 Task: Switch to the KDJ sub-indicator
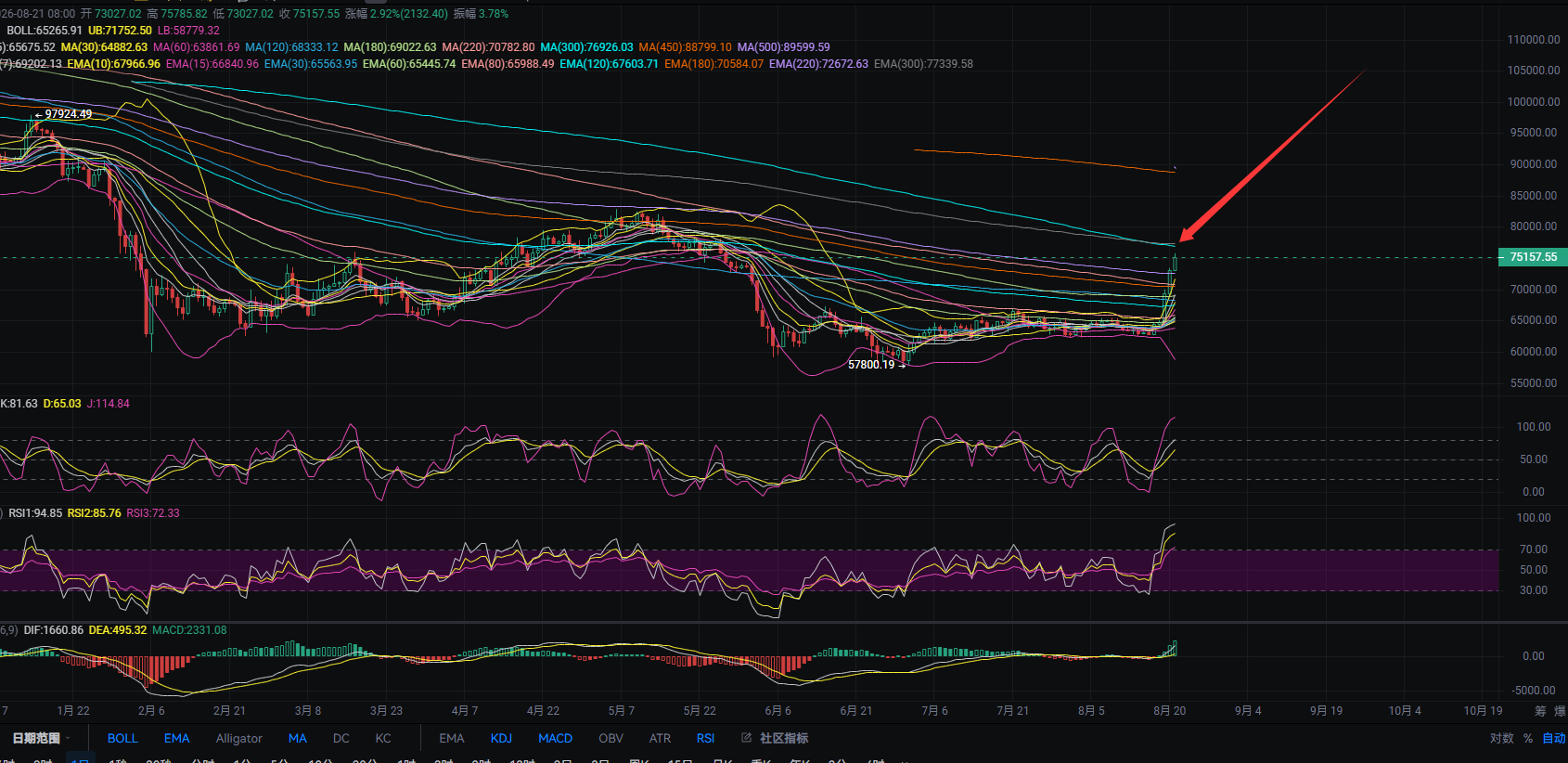tap(501, 738)
